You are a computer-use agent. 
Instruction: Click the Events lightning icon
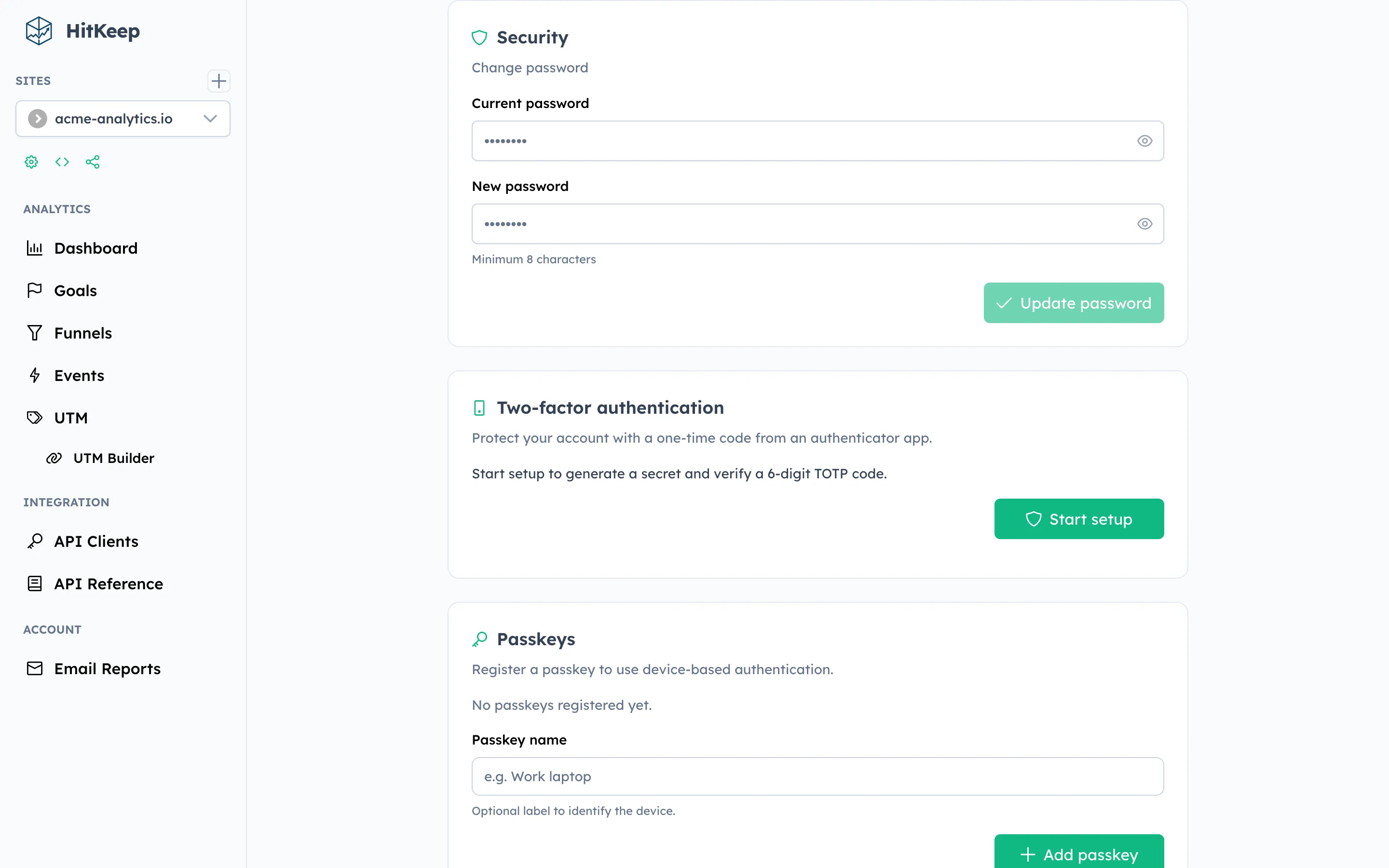click(34, 375)
